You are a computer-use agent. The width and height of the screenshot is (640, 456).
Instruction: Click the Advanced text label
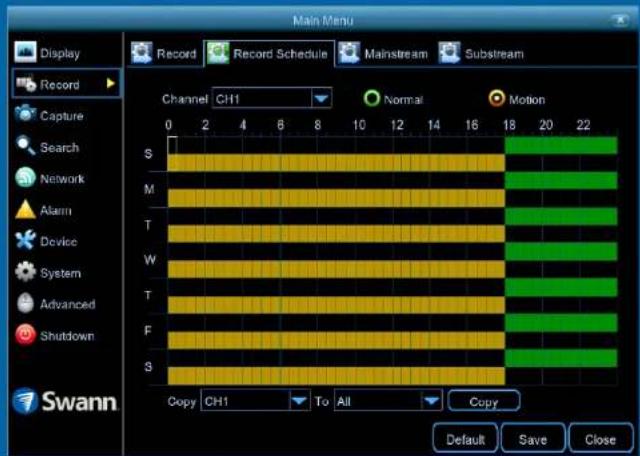click(x=68, y=304)
